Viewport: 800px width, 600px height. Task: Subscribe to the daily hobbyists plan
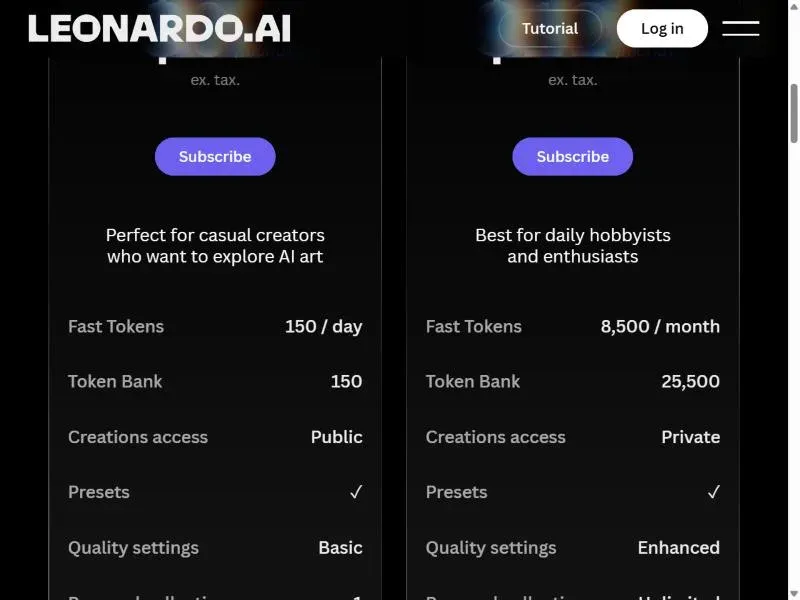click(572, 157)
